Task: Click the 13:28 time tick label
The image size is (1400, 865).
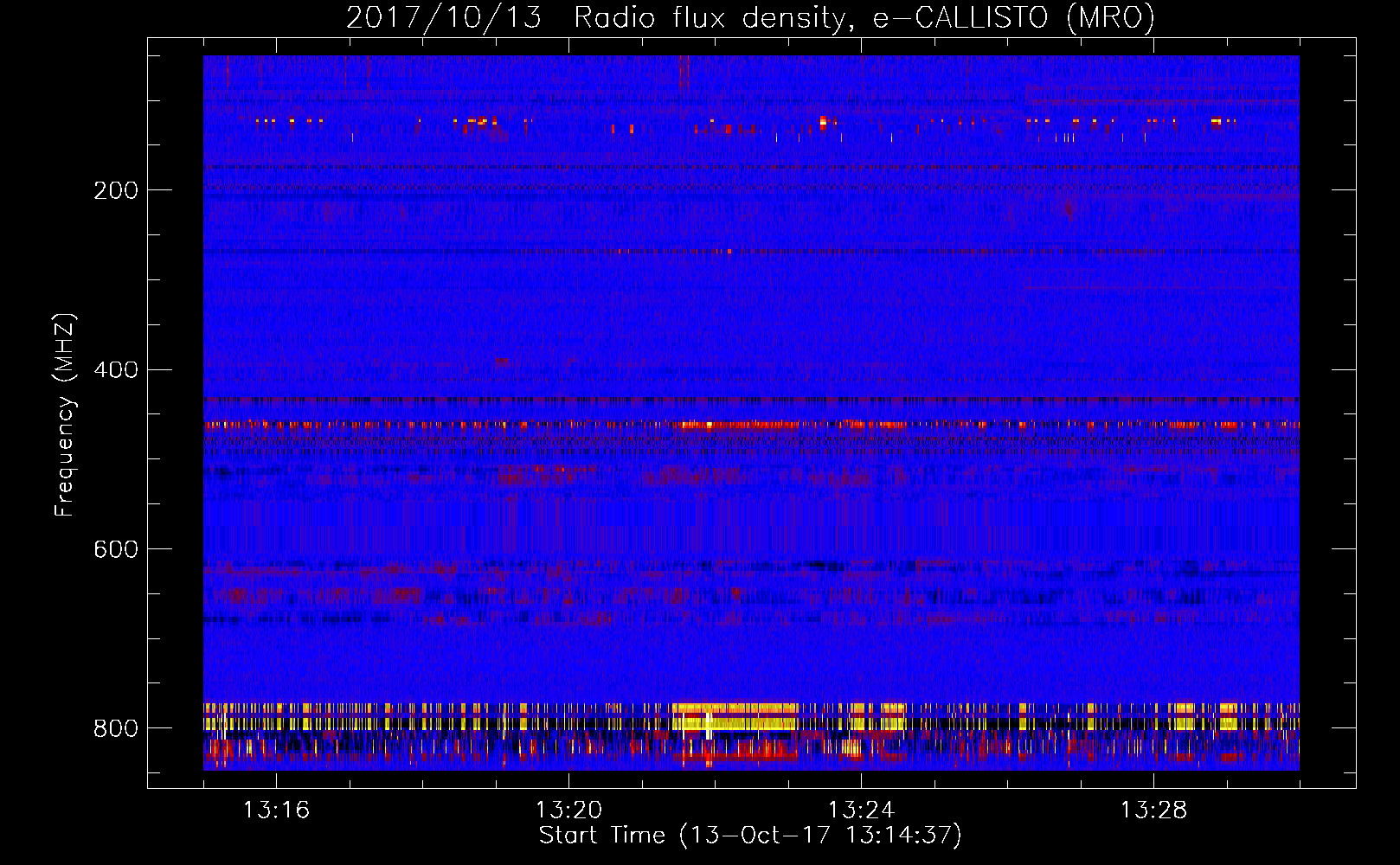Action: click(x=1153, y=810)
